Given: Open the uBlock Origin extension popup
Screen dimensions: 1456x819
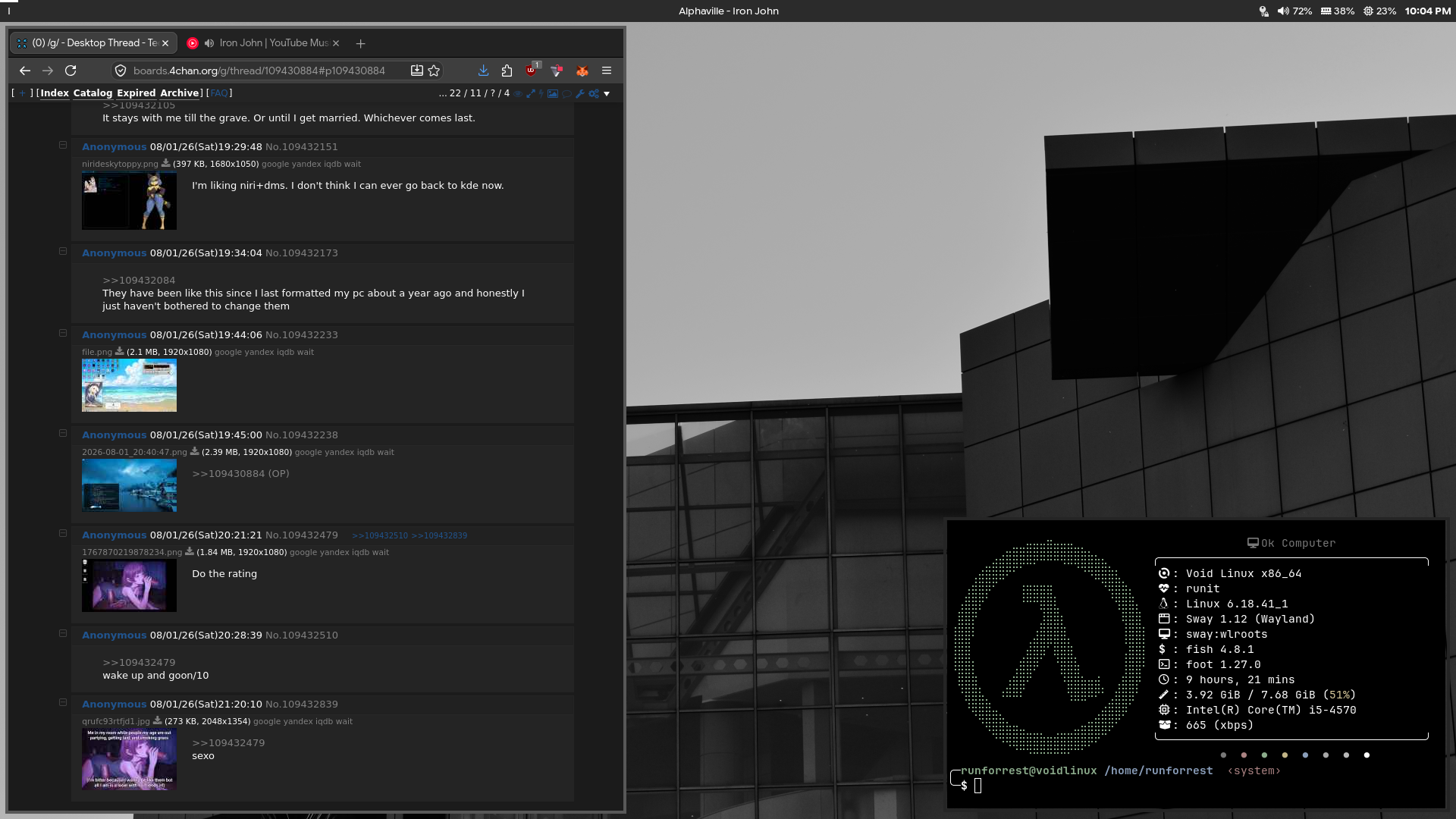Looking at the screenshot, I should tap(532, 70).
